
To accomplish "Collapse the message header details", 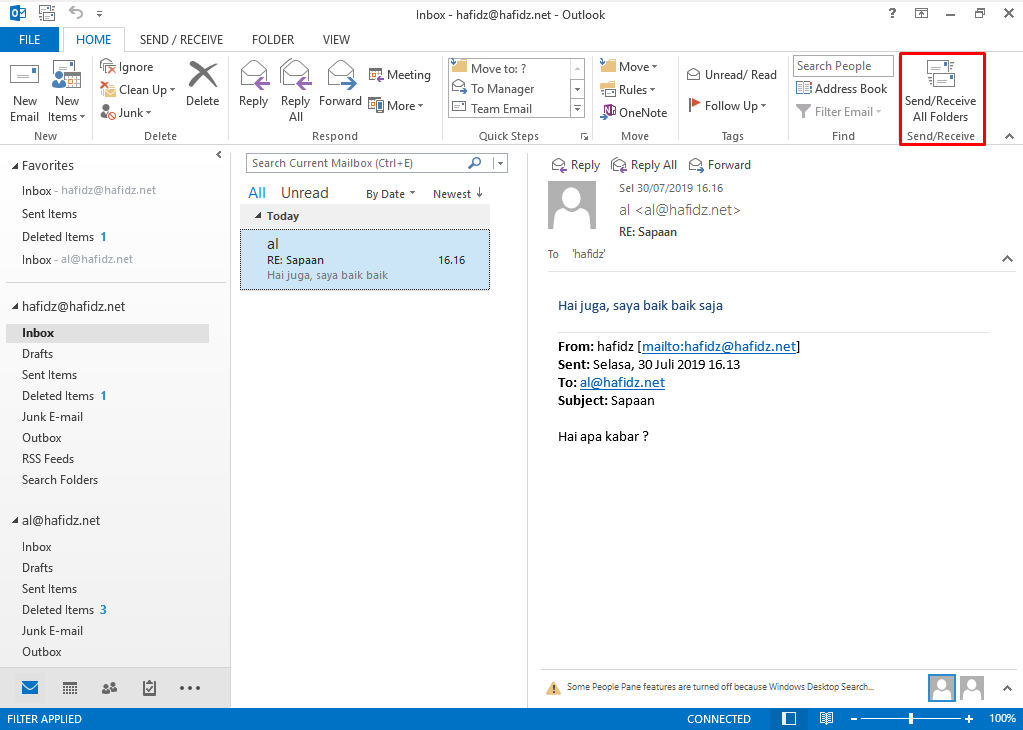I will tap(1007, 259).
